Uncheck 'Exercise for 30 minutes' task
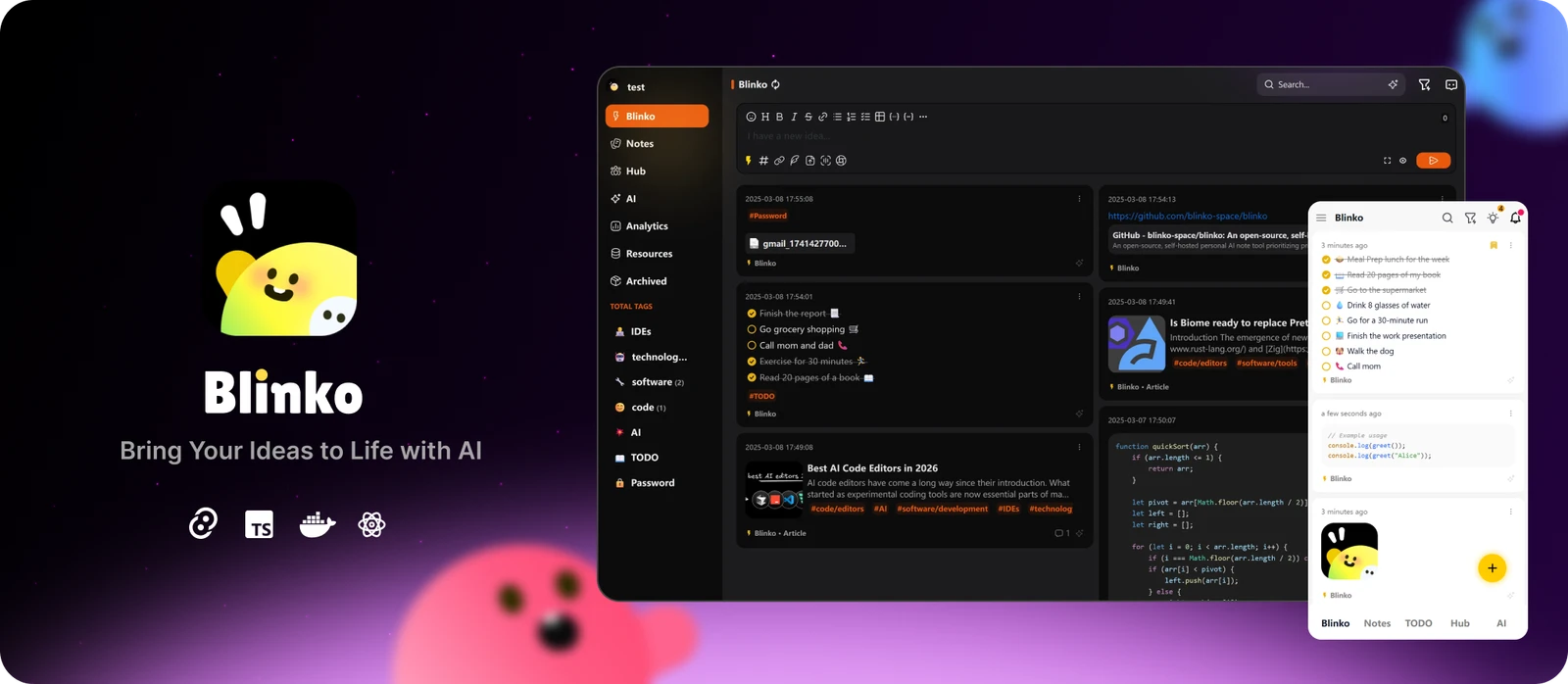Screen dimensions: 1568x684 752,362
